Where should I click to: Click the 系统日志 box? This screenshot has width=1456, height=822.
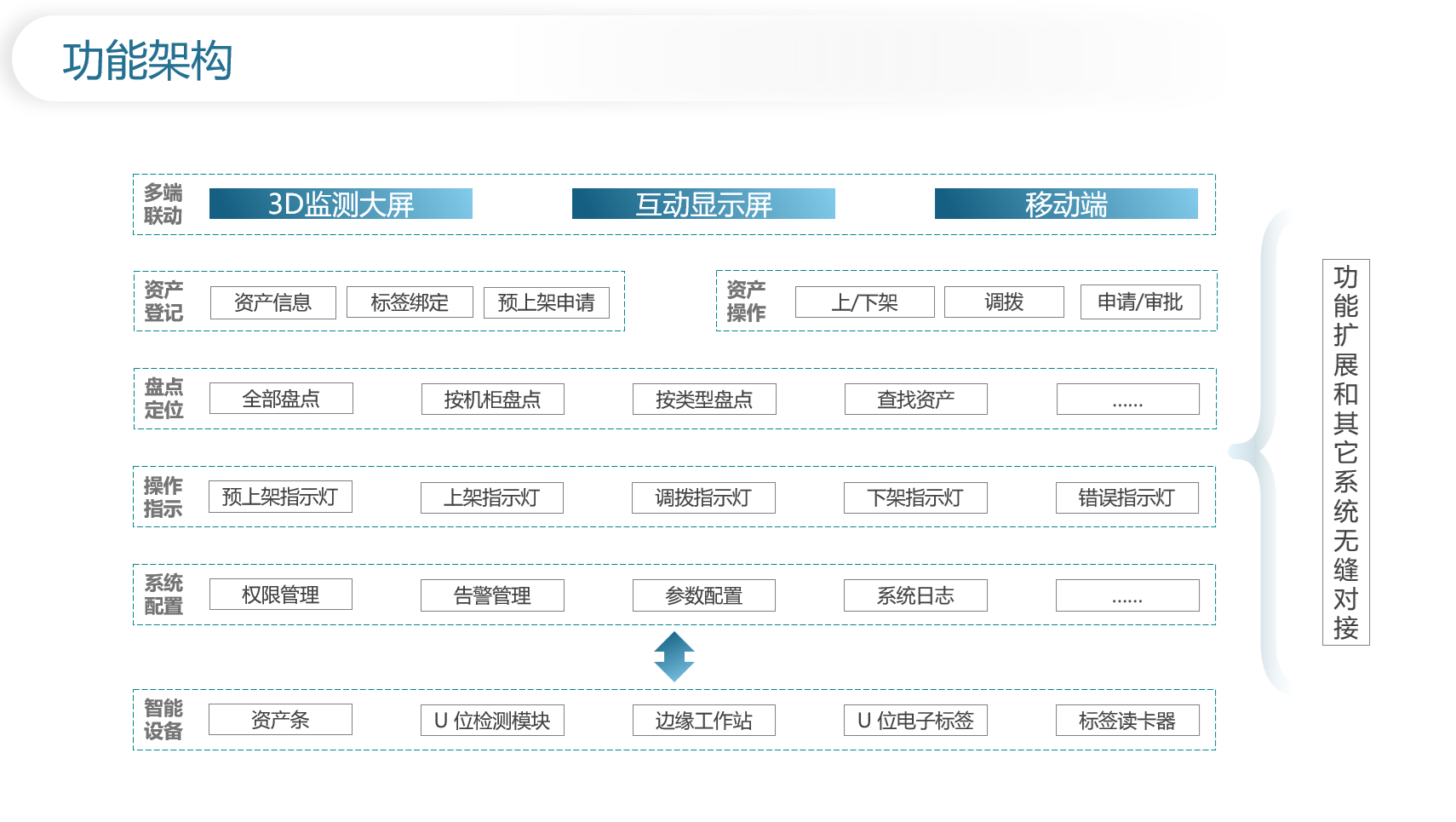pos(915,595)
